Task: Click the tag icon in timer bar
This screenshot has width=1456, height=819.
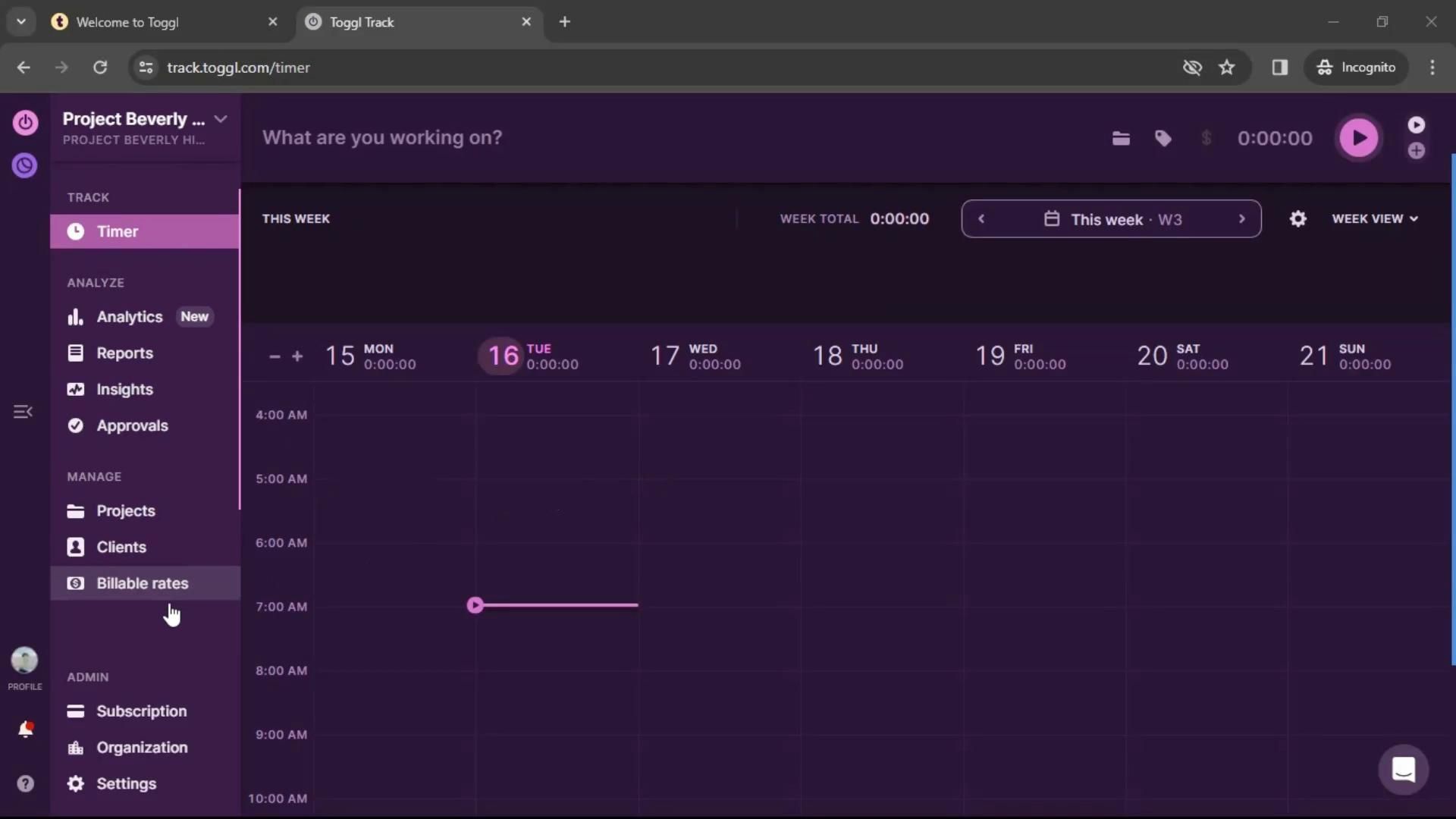Action: pyautogui.click(x=1163, y=138)
